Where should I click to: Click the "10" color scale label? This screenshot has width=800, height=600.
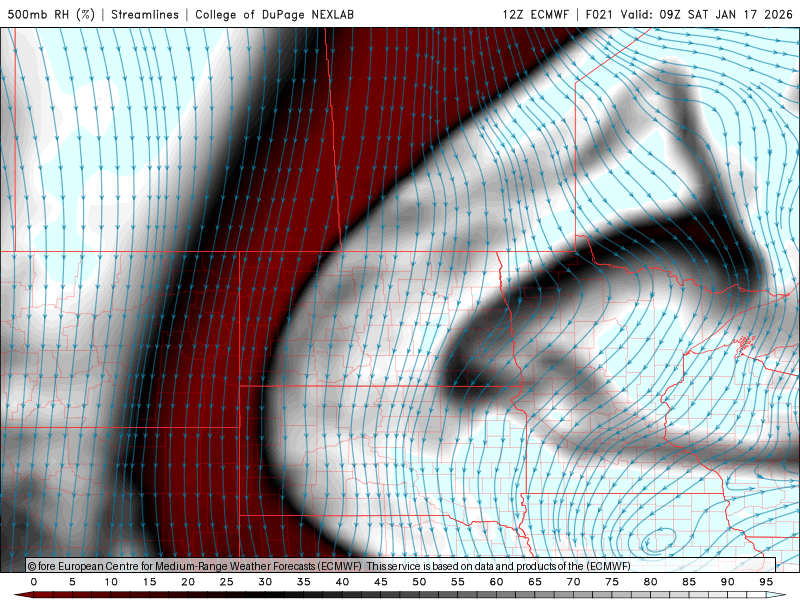pos(111,582)
